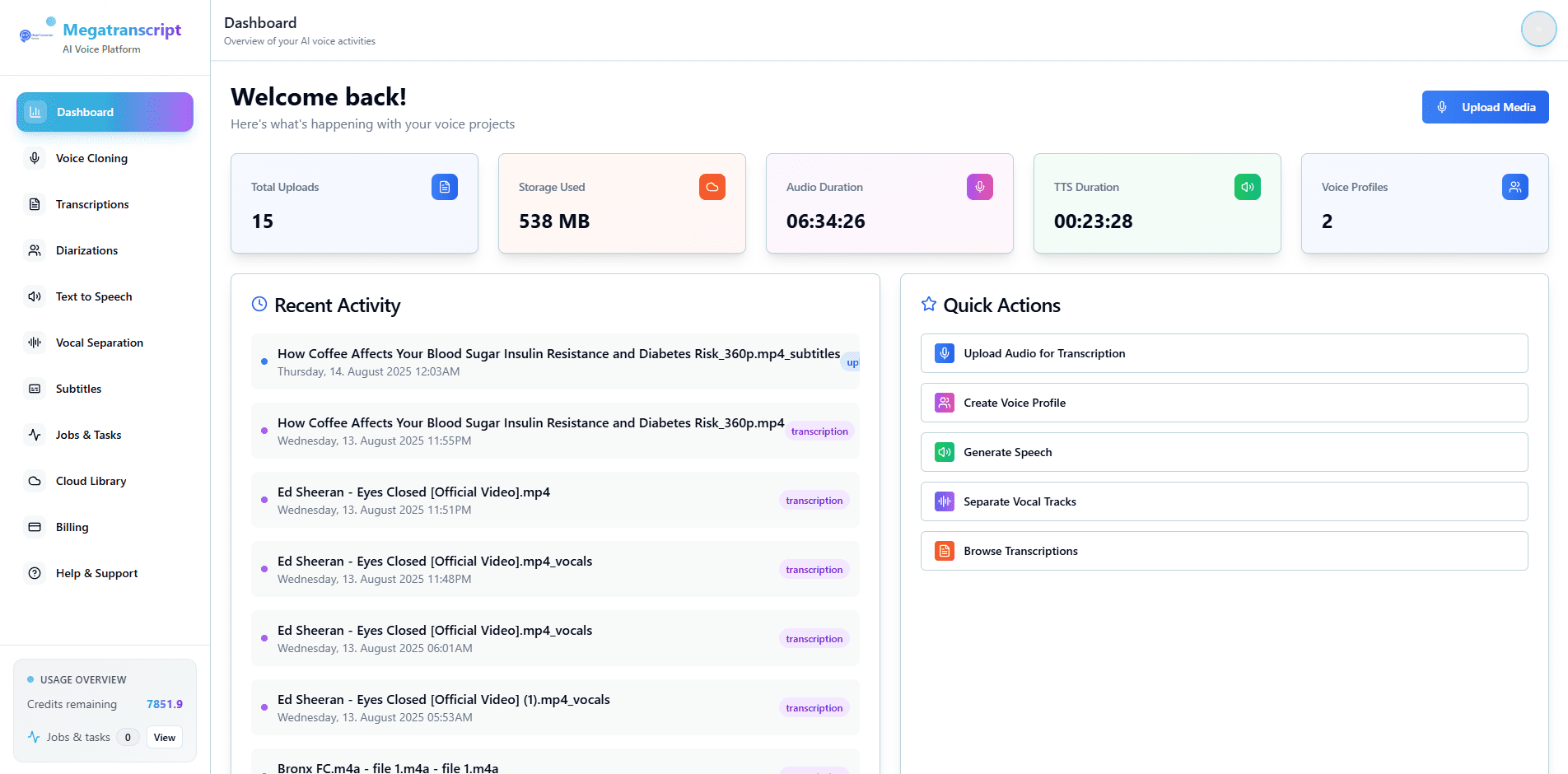The image size is (1568, 774).
Task: Click the orange Storage Used cloud icon
Action: (712, 187)
